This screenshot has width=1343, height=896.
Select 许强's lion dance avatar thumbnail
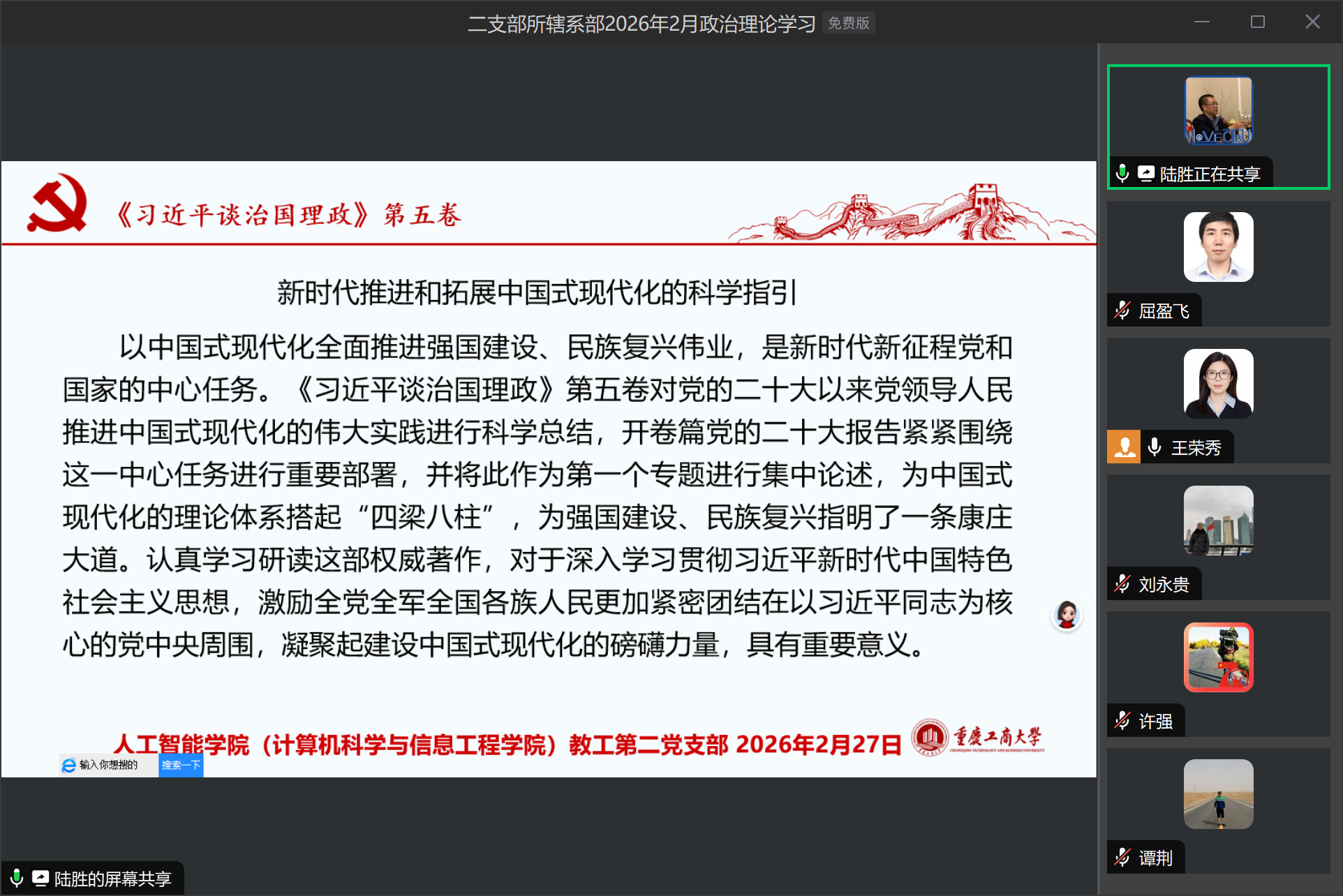click(1218, 657)
